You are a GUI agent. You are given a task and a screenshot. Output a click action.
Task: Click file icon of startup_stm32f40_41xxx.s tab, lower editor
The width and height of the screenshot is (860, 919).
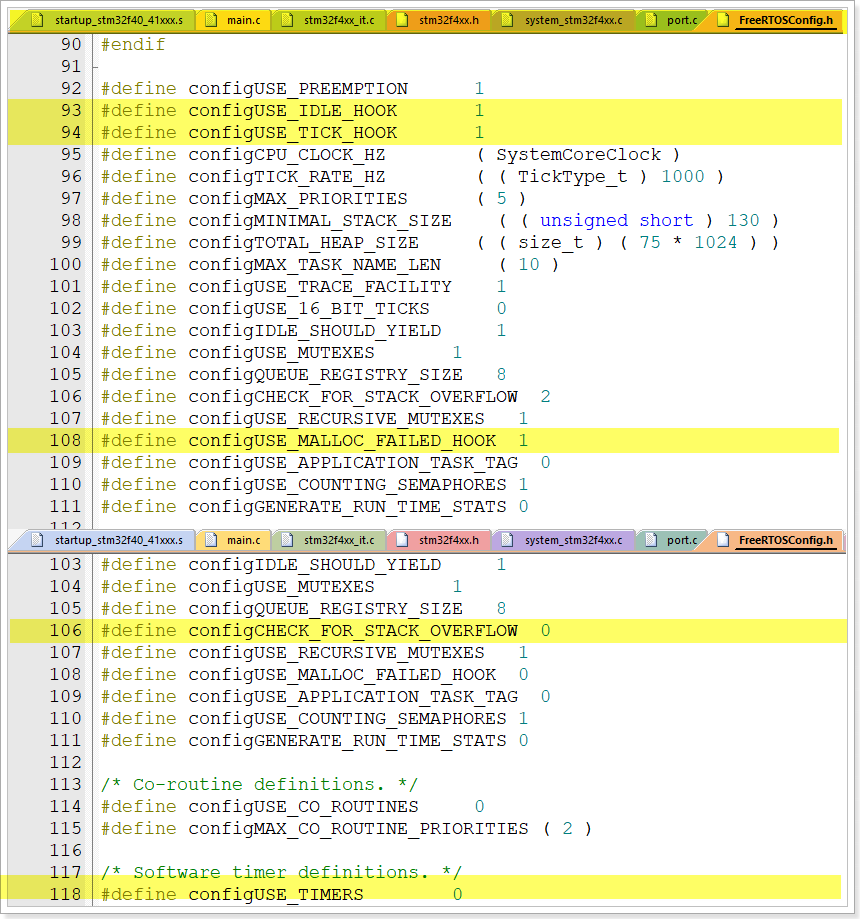[37, 540]
